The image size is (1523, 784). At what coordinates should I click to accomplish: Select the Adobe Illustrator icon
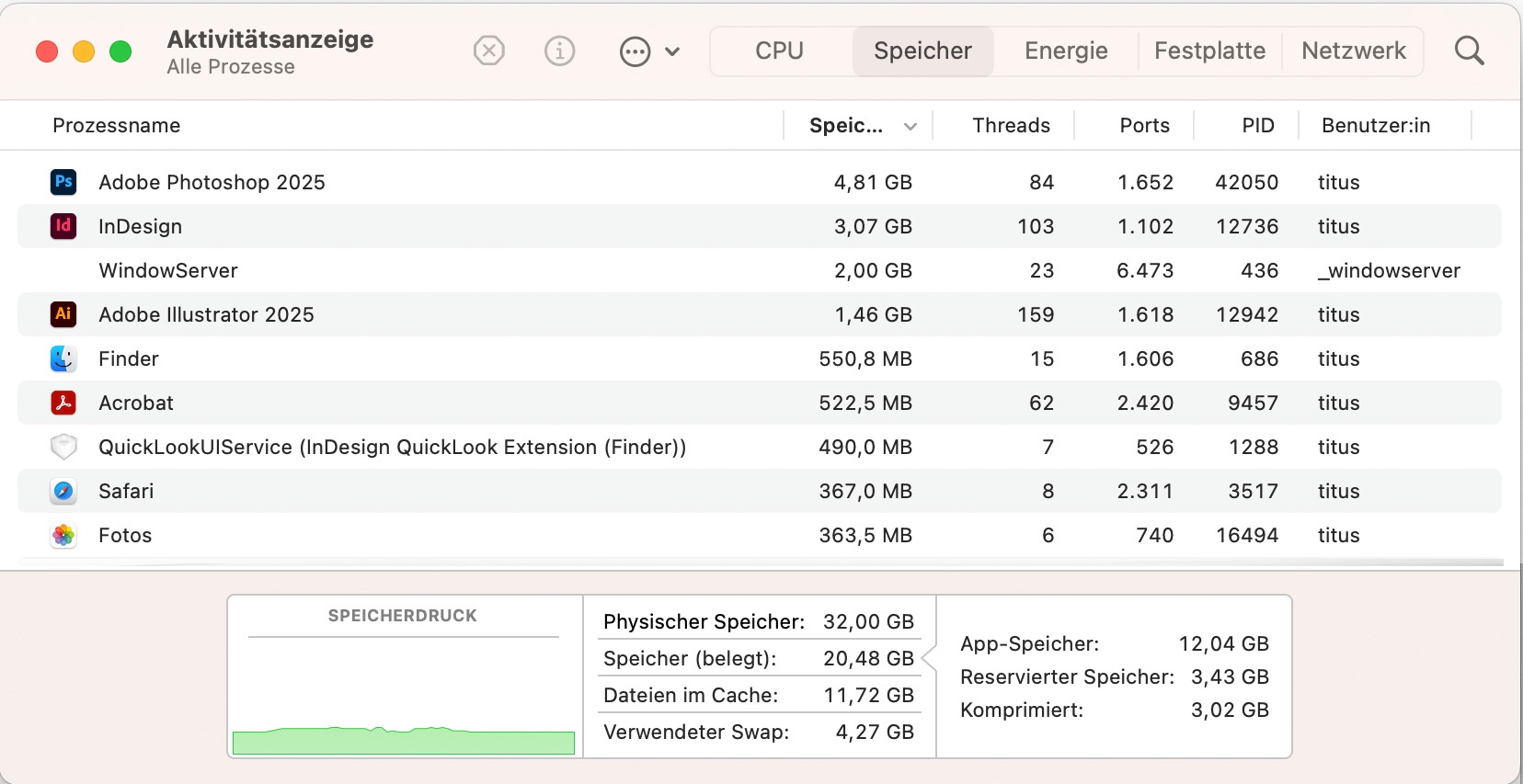point(63,314)
